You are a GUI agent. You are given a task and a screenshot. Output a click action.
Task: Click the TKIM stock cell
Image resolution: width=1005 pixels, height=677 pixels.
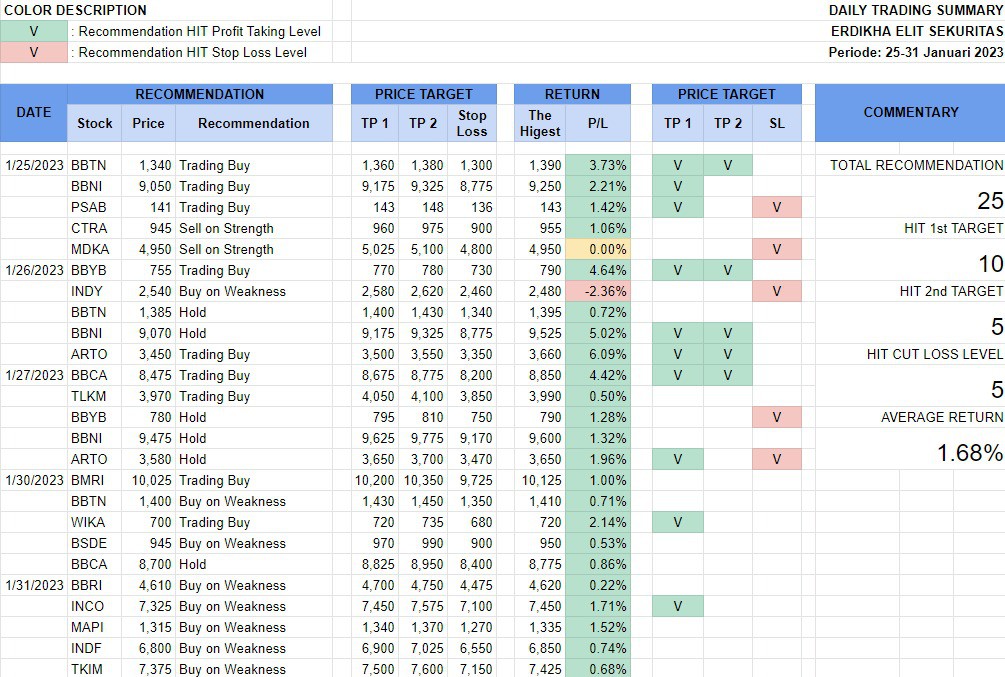pos(88,669)
